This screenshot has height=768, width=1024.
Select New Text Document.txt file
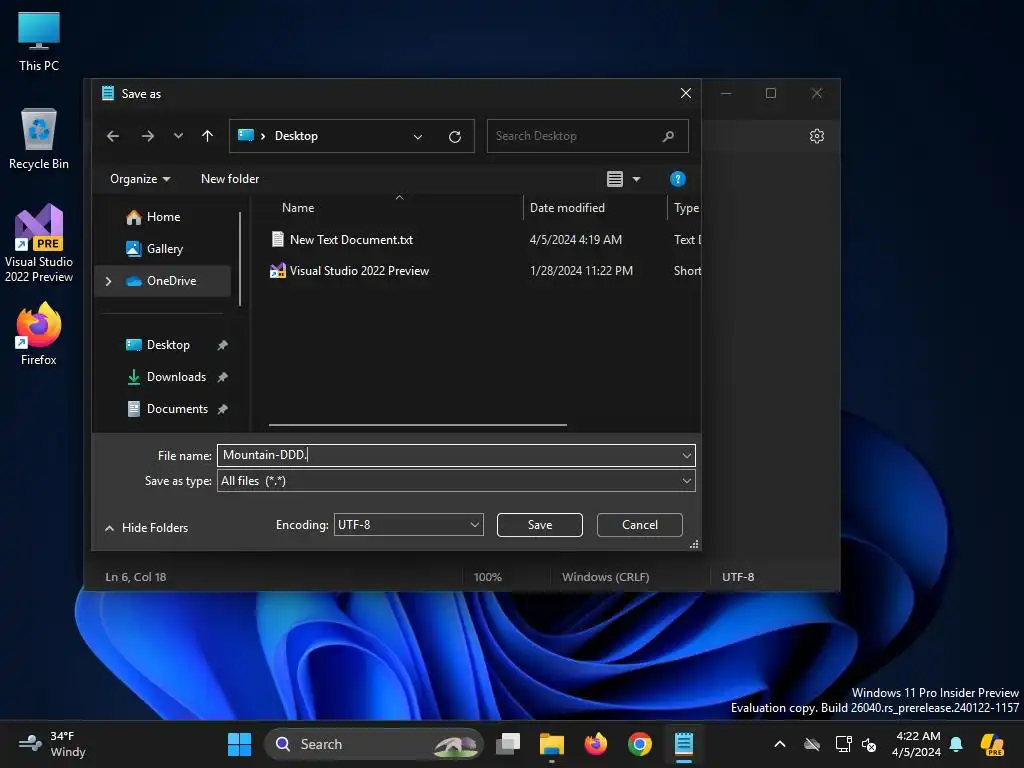[351, 240]
